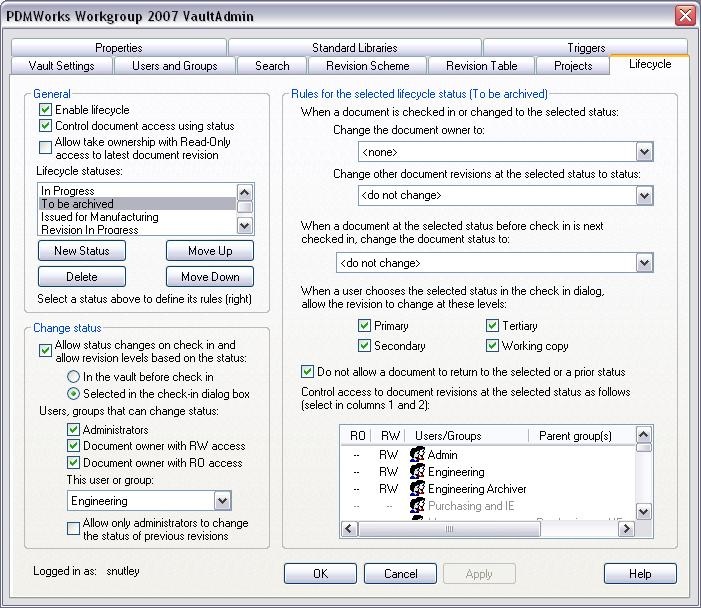Select the Lifecycle tab
Viewport: 701px width, 608px height.
coord(650,64)
